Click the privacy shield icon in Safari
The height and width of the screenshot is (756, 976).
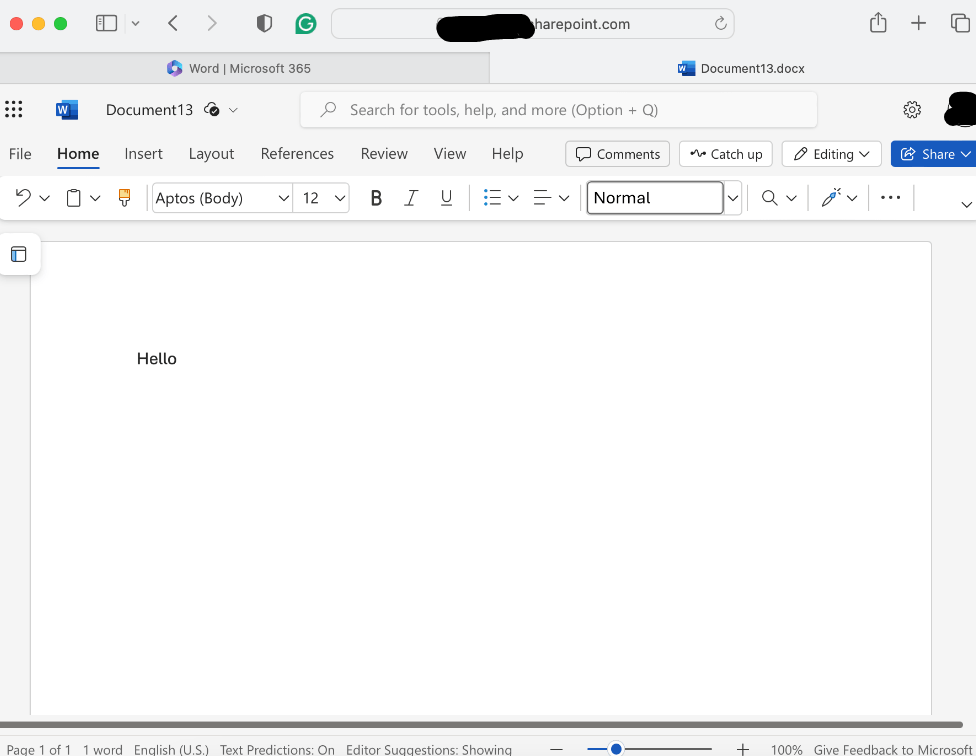click(x=265, y=24)
